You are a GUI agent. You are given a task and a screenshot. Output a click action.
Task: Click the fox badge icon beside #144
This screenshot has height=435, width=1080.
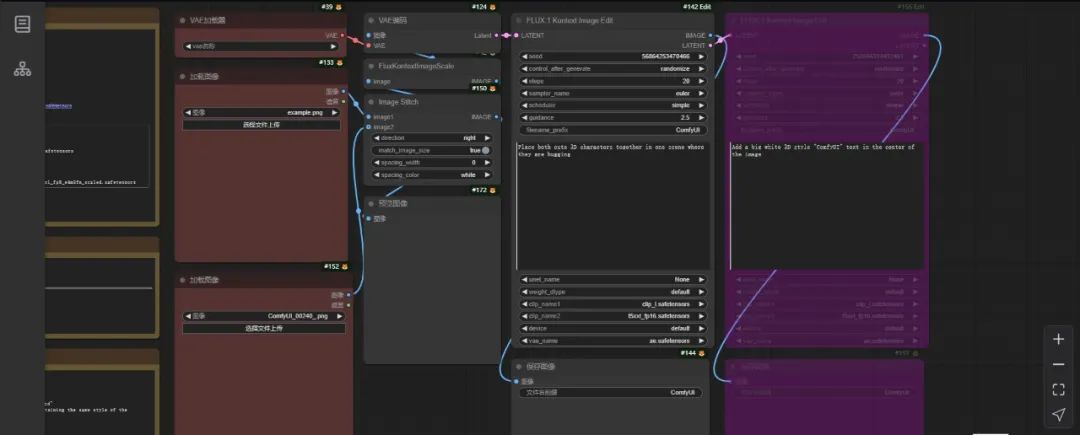(702, 353)
